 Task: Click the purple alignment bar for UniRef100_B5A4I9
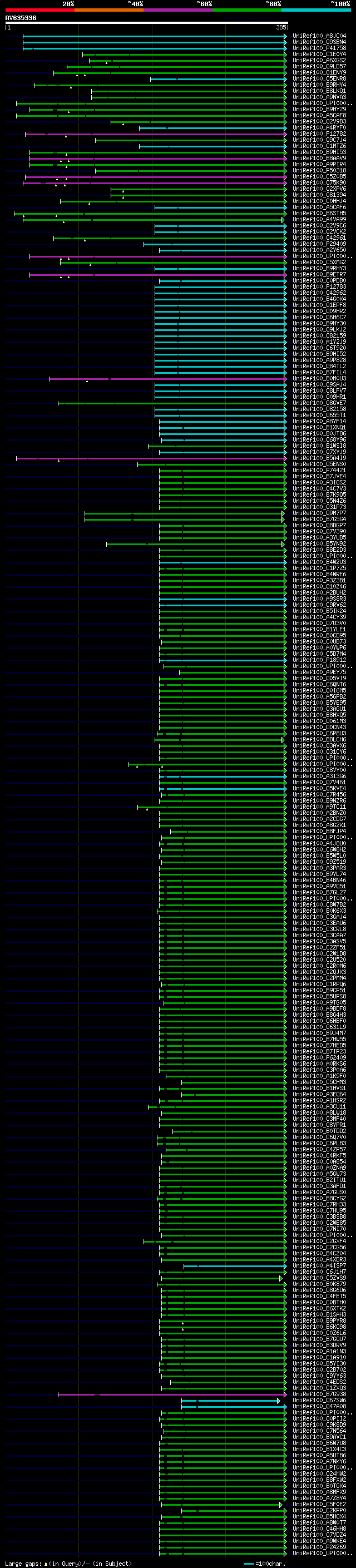pos(151,458)
